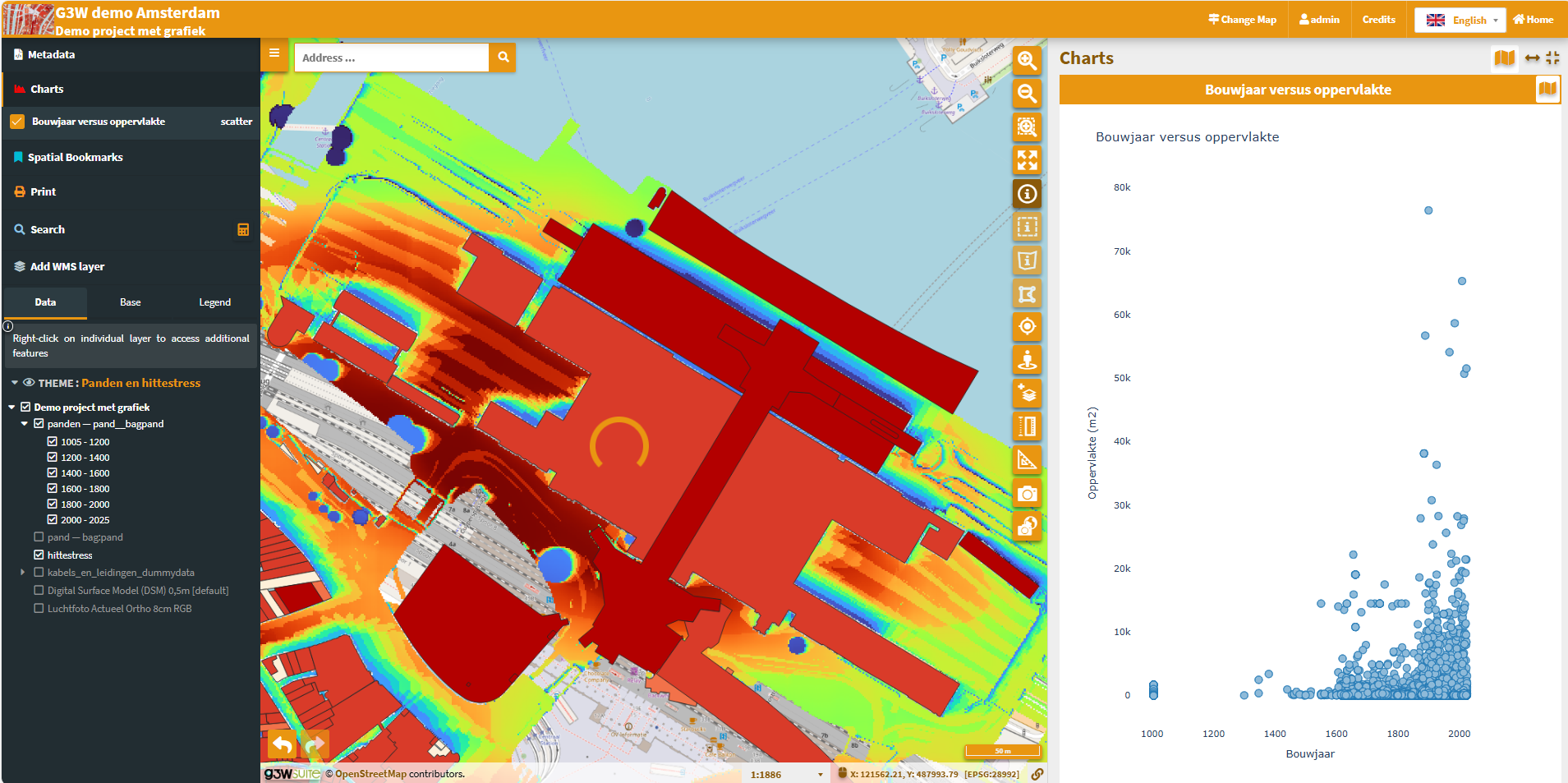This screenshot has width=1568, height=783.
Task: Toggle sidebar with hamburger icon
Action: [274, 53]
